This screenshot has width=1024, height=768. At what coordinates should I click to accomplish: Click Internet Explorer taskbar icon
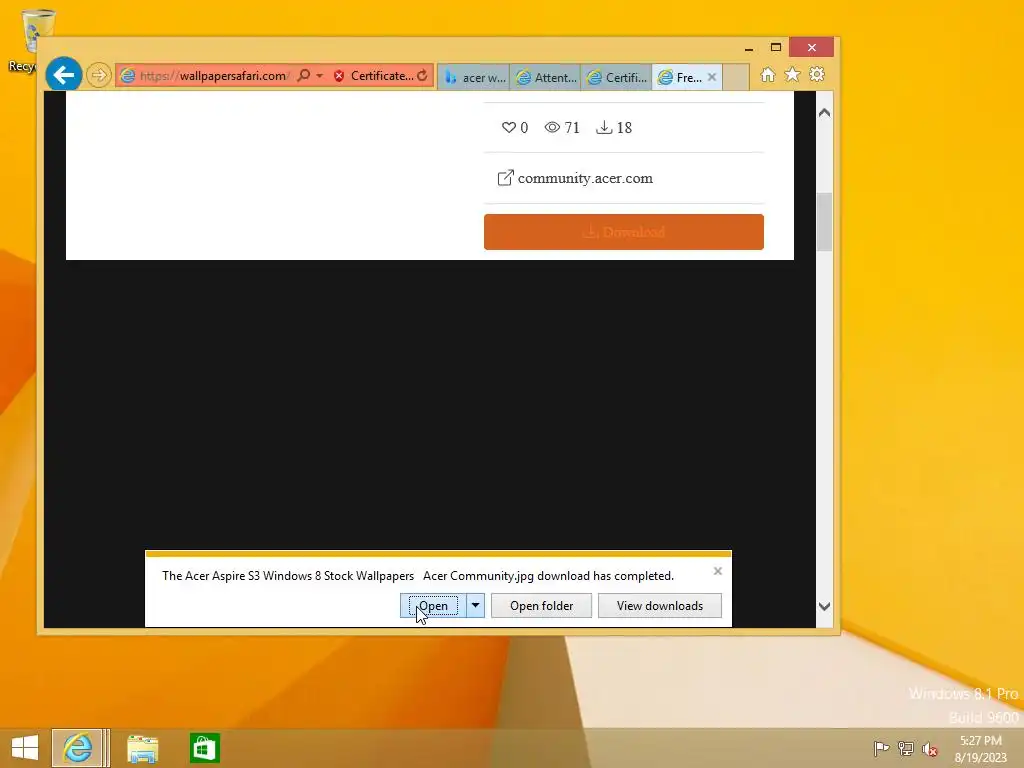(x=78, y=748)
